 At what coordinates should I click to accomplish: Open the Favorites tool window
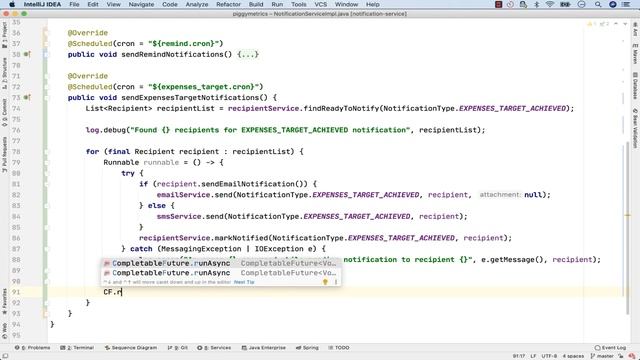[4, 301]
